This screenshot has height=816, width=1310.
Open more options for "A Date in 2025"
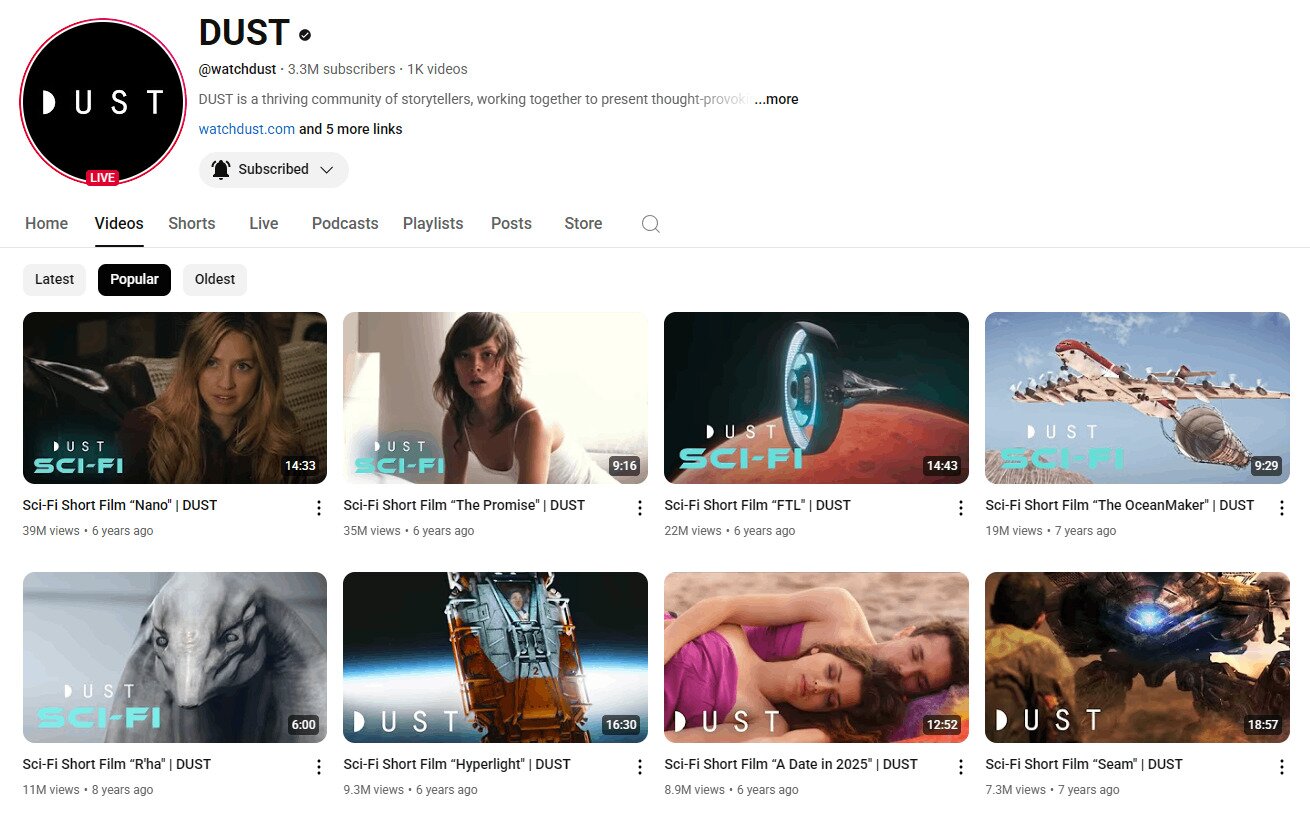click(961, 767)
